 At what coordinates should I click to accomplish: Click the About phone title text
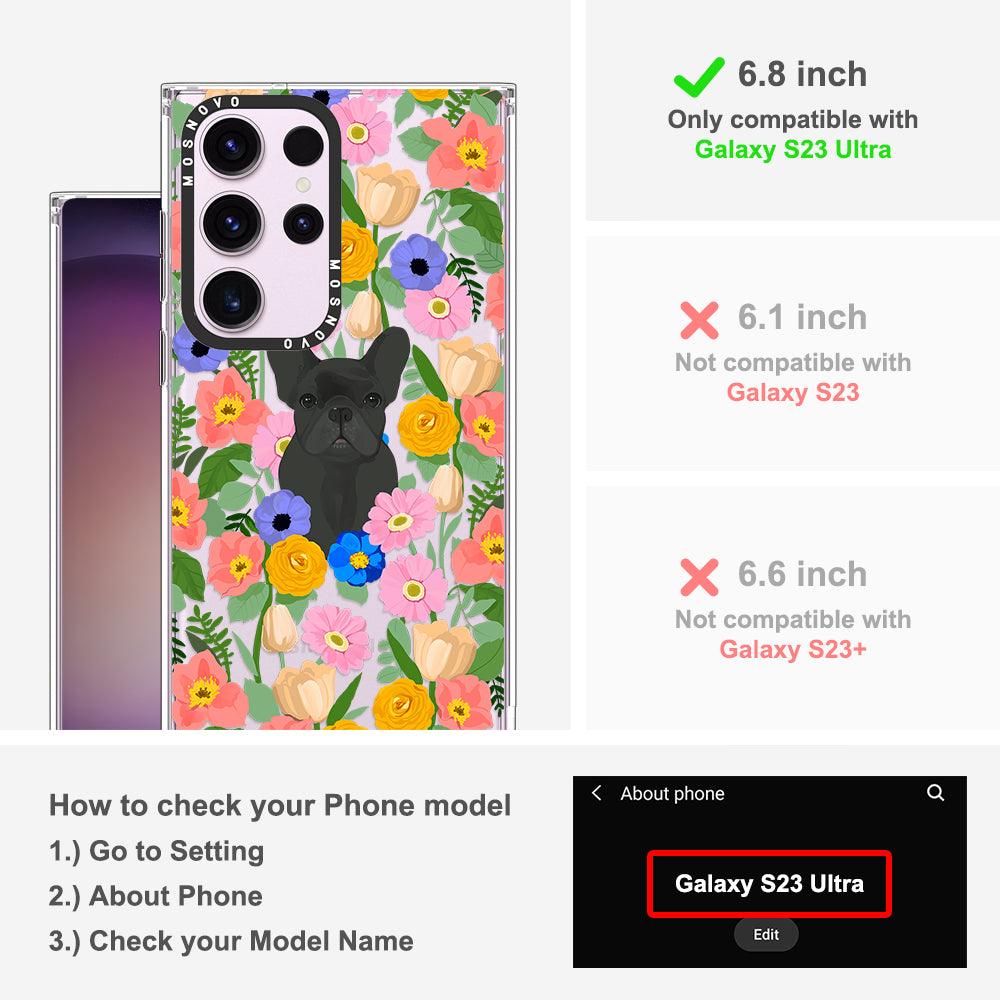pyautogui.click(x=672, y=793)
